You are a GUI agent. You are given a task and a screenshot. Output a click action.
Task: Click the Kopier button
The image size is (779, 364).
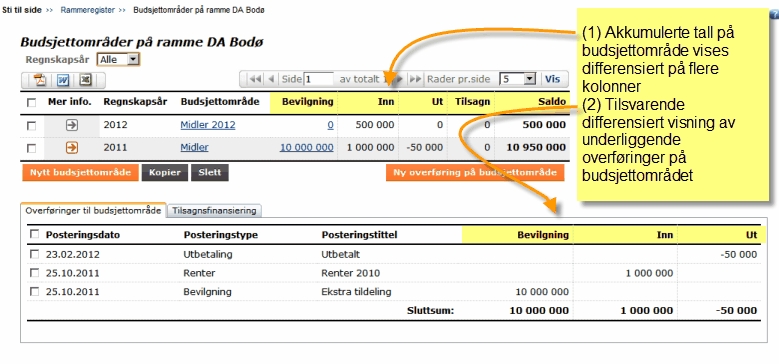point(164,173)
